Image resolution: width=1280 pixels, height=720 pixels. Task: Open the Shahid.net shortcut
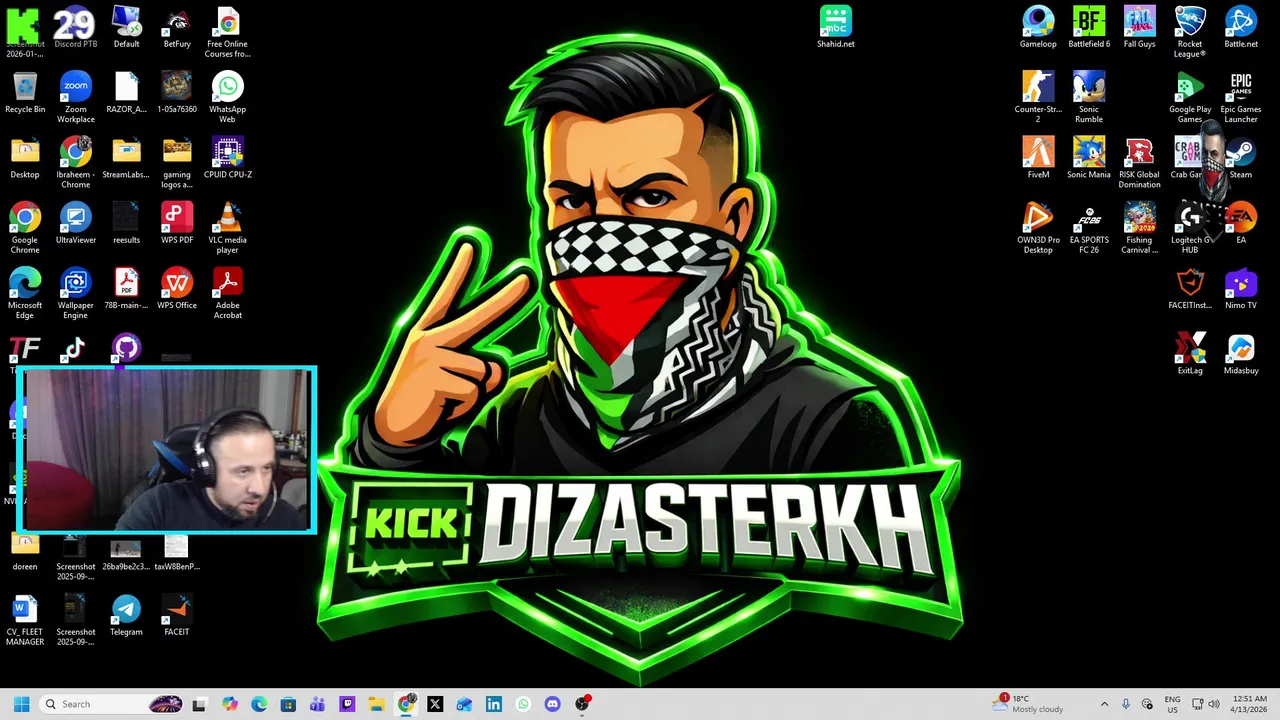click(x=836, y=27)
